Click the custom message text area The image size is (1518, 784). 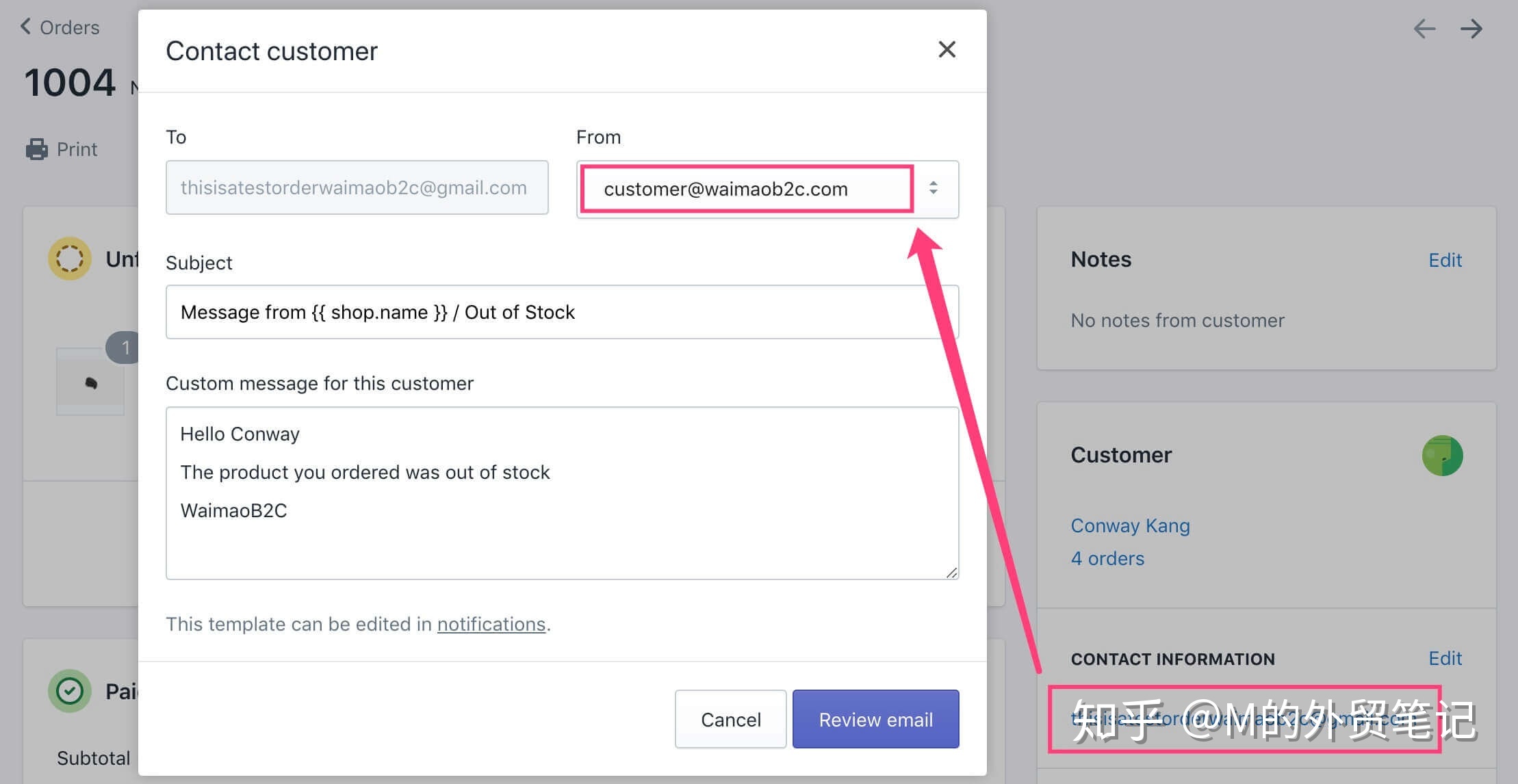coord(561,493)
